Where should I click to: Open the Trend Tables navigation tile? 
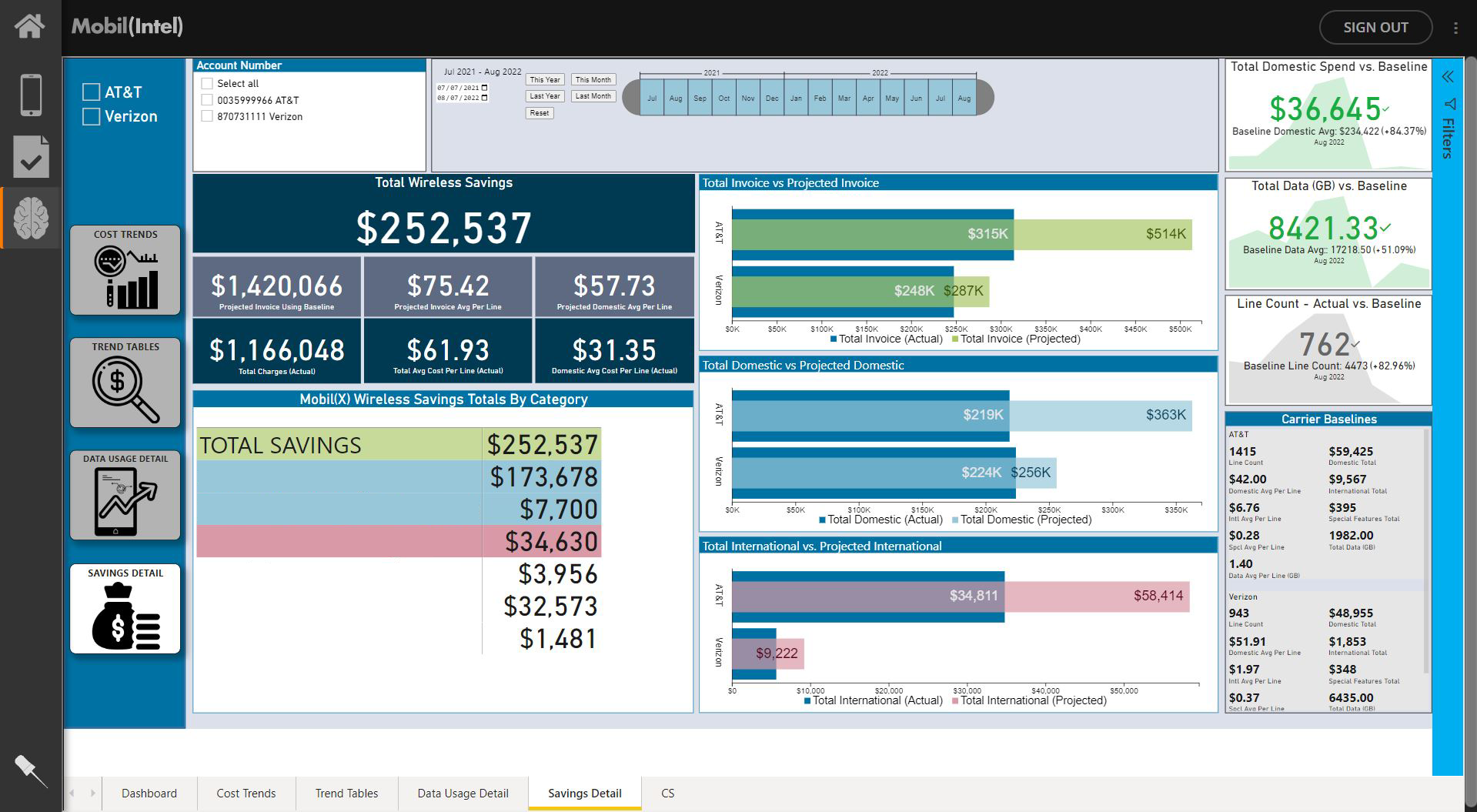pyautogui.click(x=125, y=383)
